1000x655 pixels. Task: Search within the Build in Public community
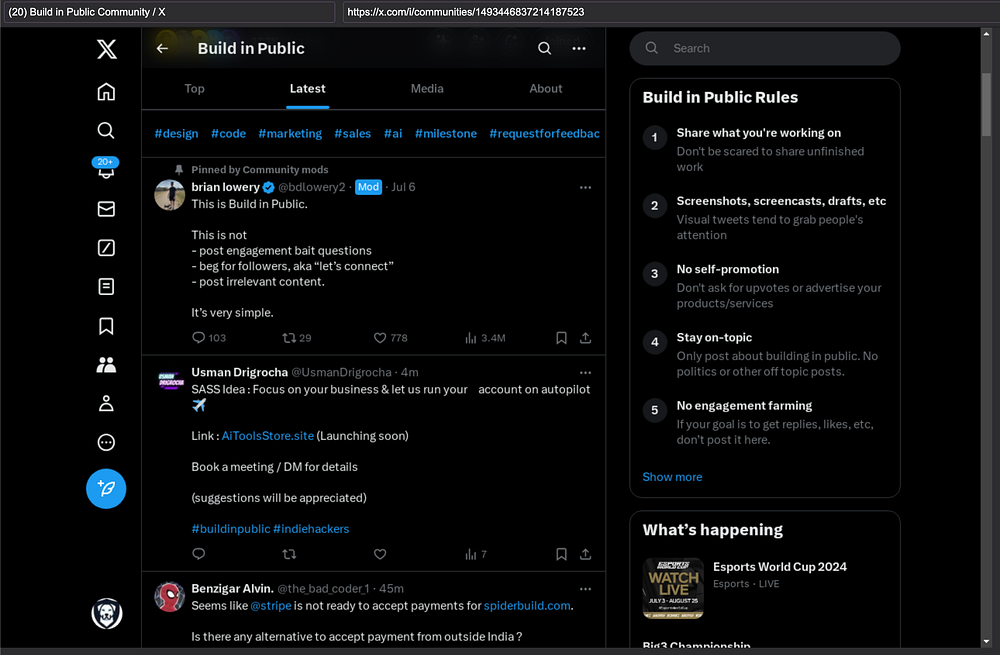544,48
